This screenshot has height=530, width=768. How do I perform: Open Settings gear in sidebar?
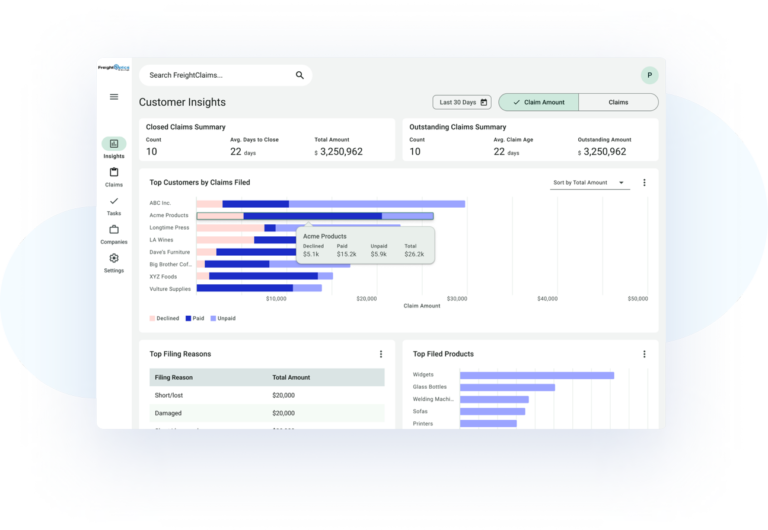(x=114, y=258)
